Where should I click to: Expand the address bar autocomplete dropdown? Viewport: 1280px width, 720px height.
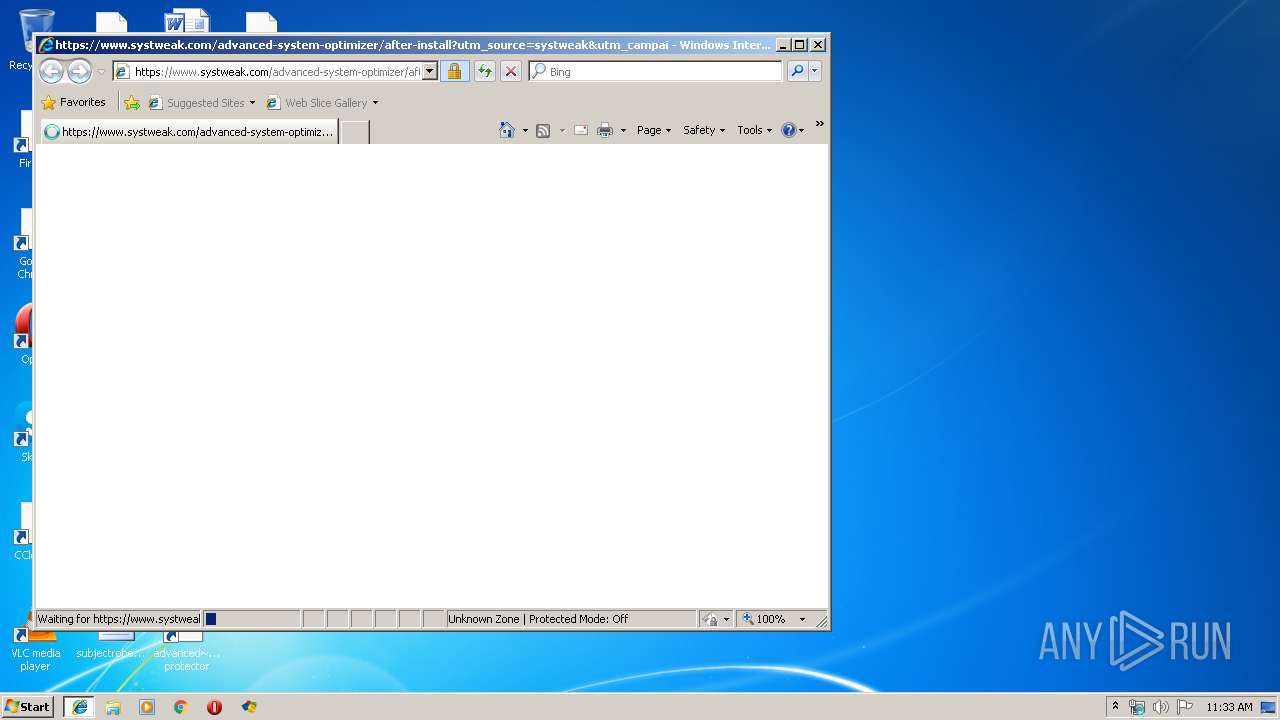click(430, 72)
